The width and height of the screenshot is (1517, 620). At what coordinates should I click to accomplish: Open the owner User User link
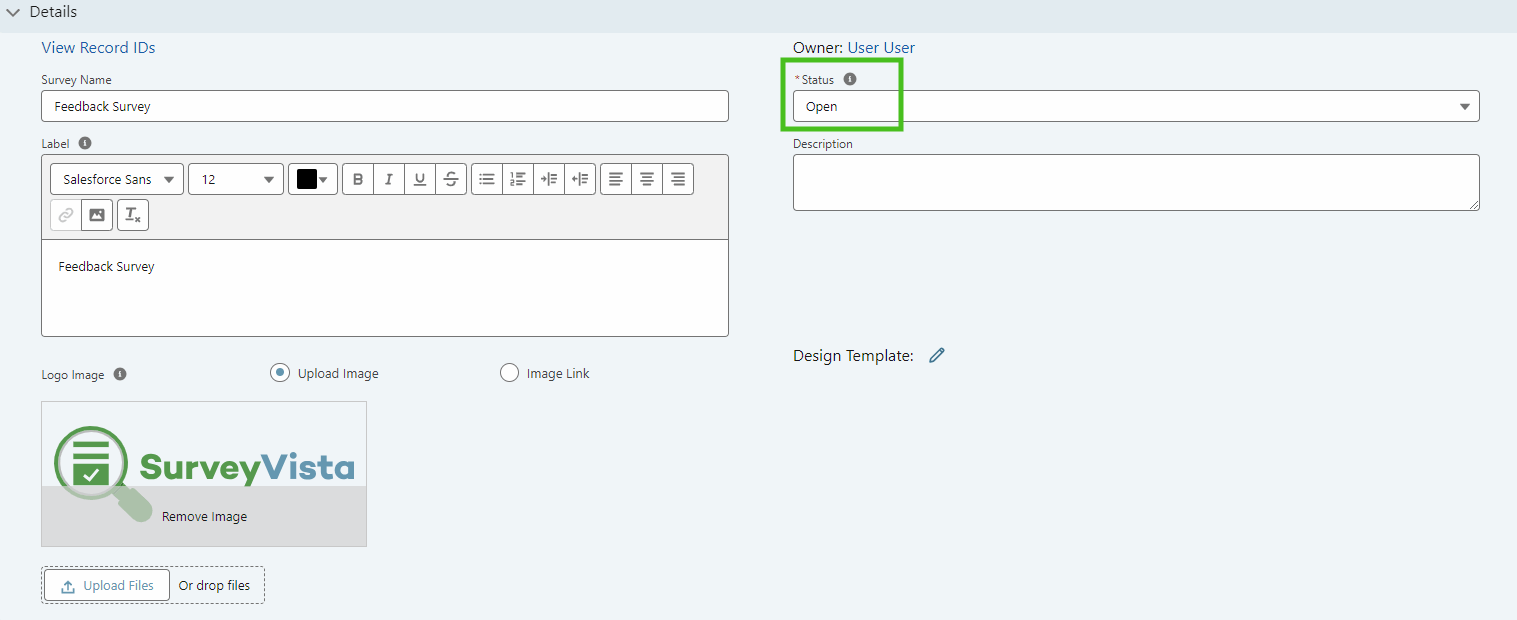pyautogui.click(x=881, y=47)
